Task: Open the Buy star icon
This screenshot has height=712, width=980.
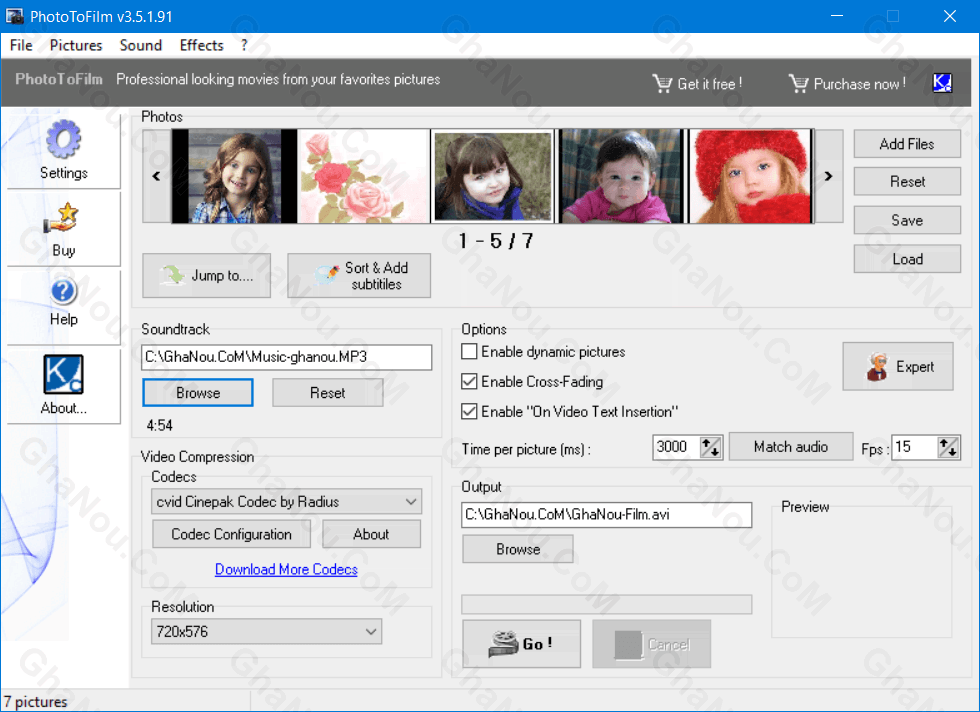Action: click(x=61, y=218)
